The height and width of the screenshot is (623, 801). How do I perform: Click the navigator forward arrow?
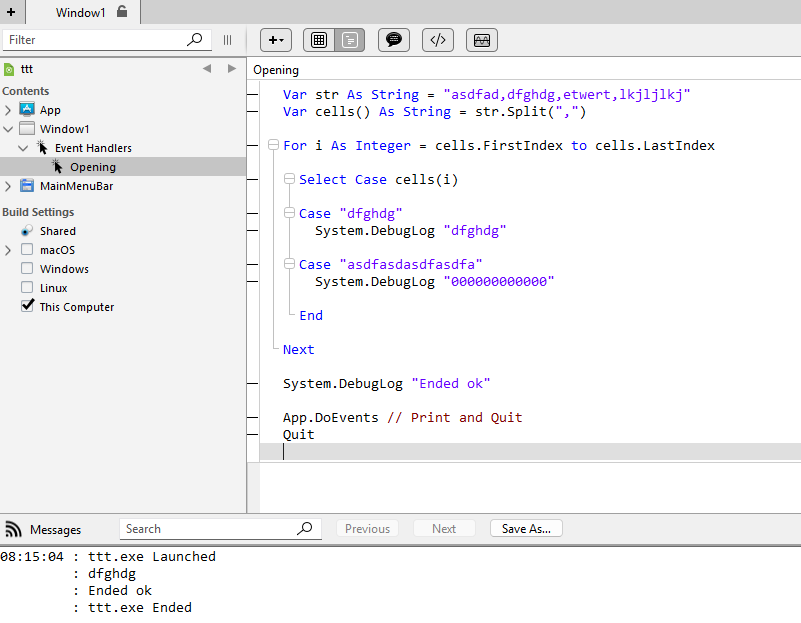click(x=232, y=69)
